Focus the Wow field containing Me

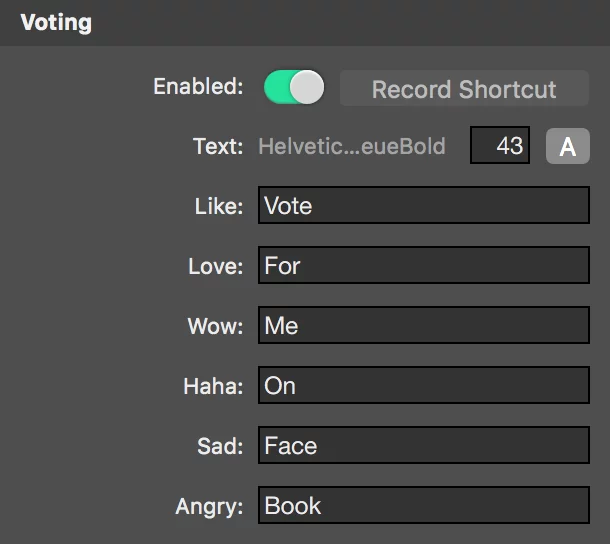(x=424, y=325)
